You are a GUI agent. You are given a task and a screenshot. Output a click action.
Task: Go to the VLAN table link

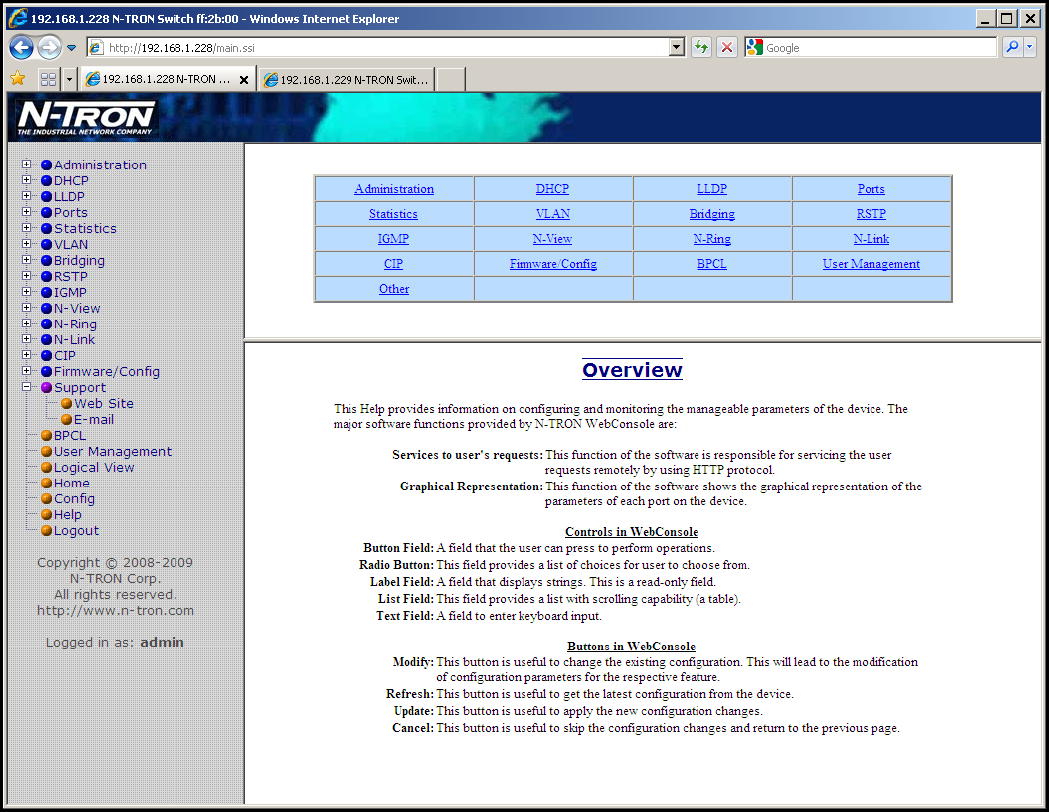553,213
